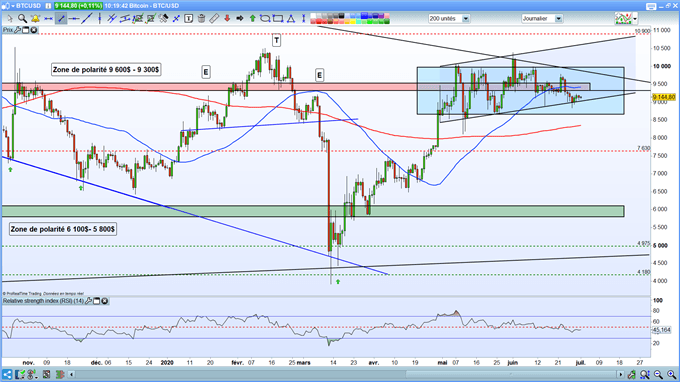Select the 'Zone de polarité 9 600$ - 9 300$' label
Screen dimensions: 680x382
tap(106, 69)
